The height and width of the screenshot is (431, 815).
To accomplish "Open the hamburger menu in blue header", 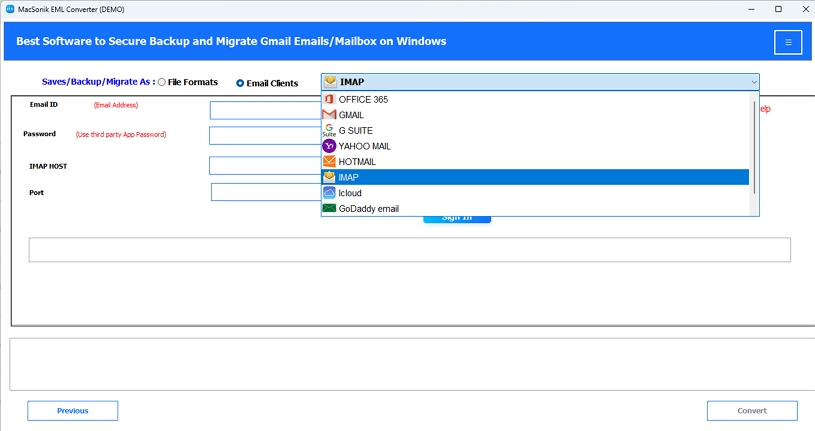I will pos(788,42).
